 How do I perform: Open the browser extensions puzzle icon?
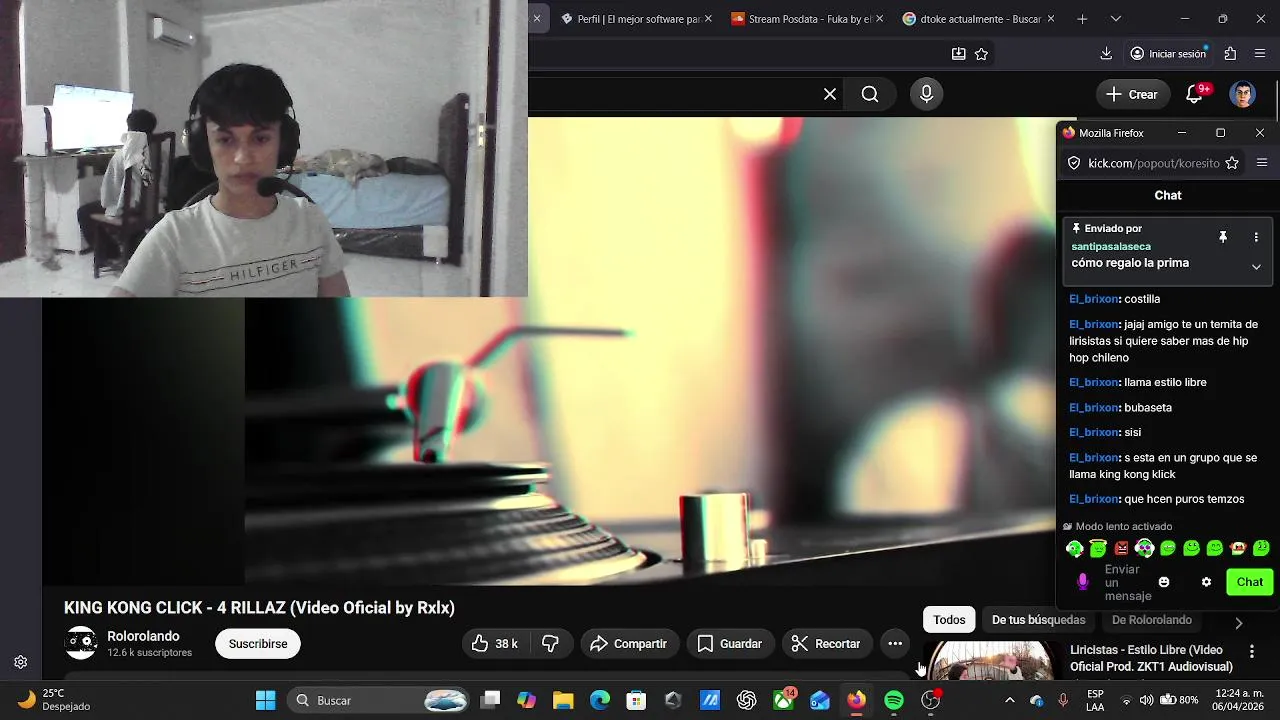1230,54
